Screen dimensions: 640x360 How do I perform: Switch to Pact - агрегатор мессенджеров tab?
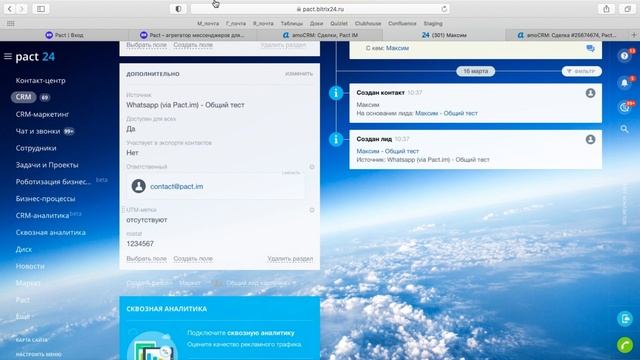[192, 35]
